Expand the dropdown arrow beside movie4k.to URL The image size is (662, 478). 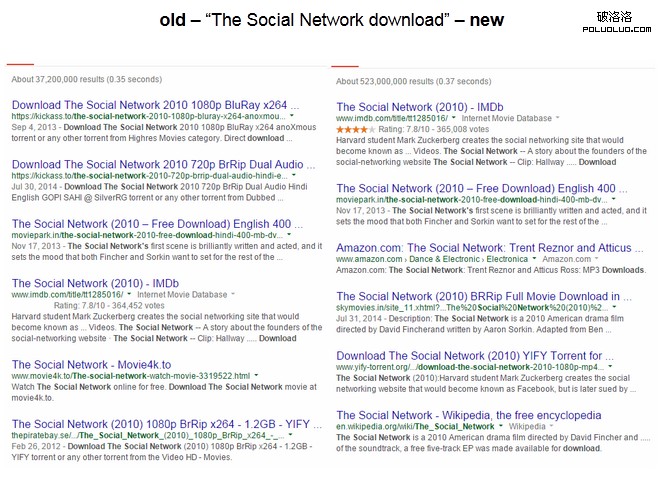point(258,376)
